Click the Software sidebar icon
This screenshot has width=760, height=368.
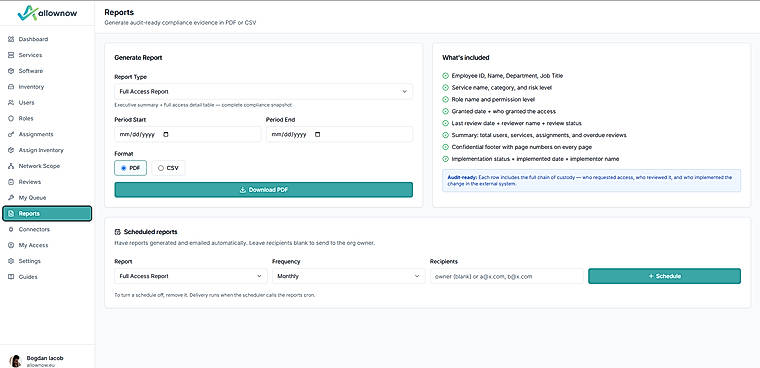[x=11, y=71]
